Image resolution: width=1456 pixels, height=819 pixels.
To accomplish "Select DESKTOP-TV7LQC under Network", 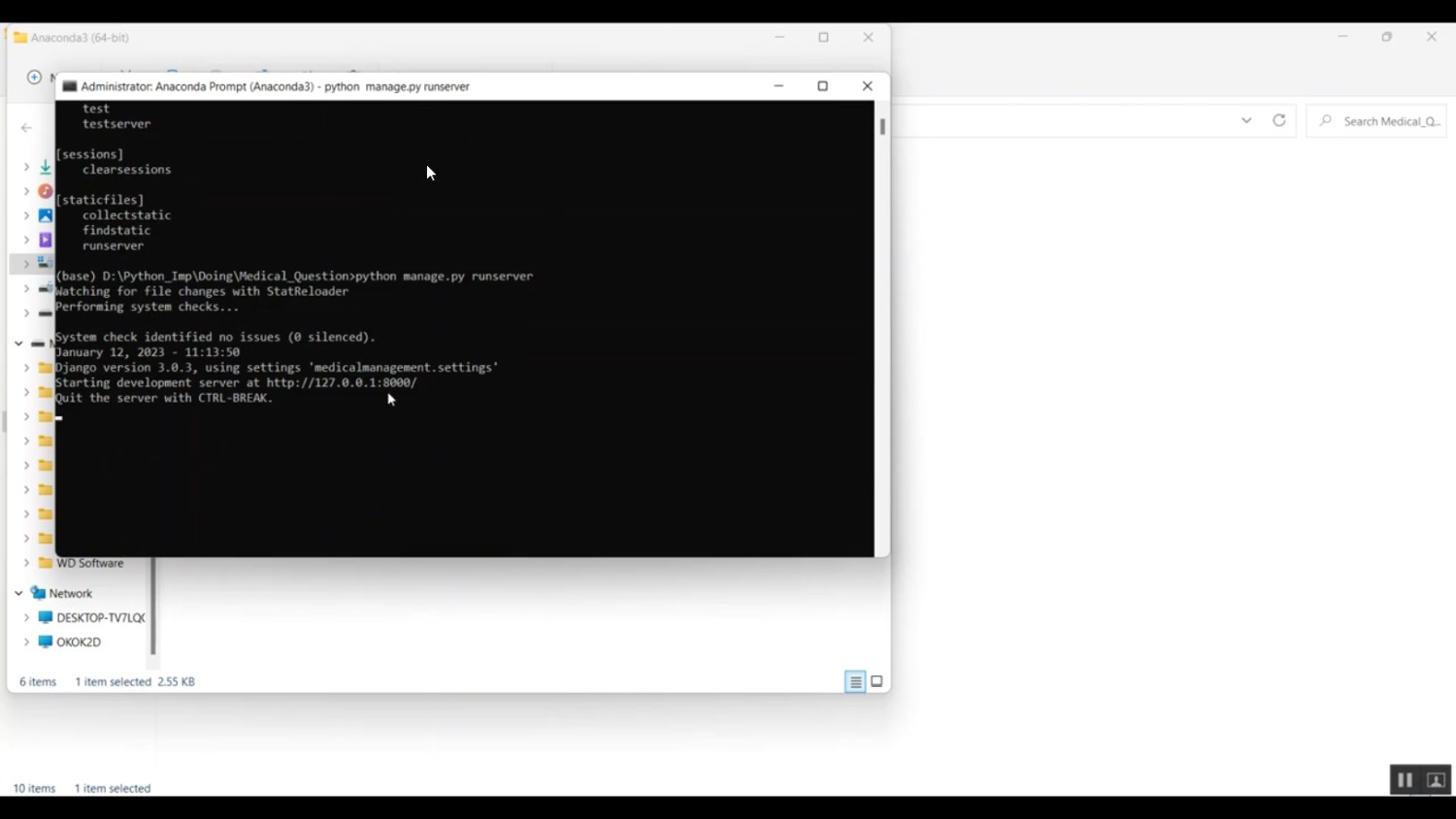I will (x=101, y=617).
